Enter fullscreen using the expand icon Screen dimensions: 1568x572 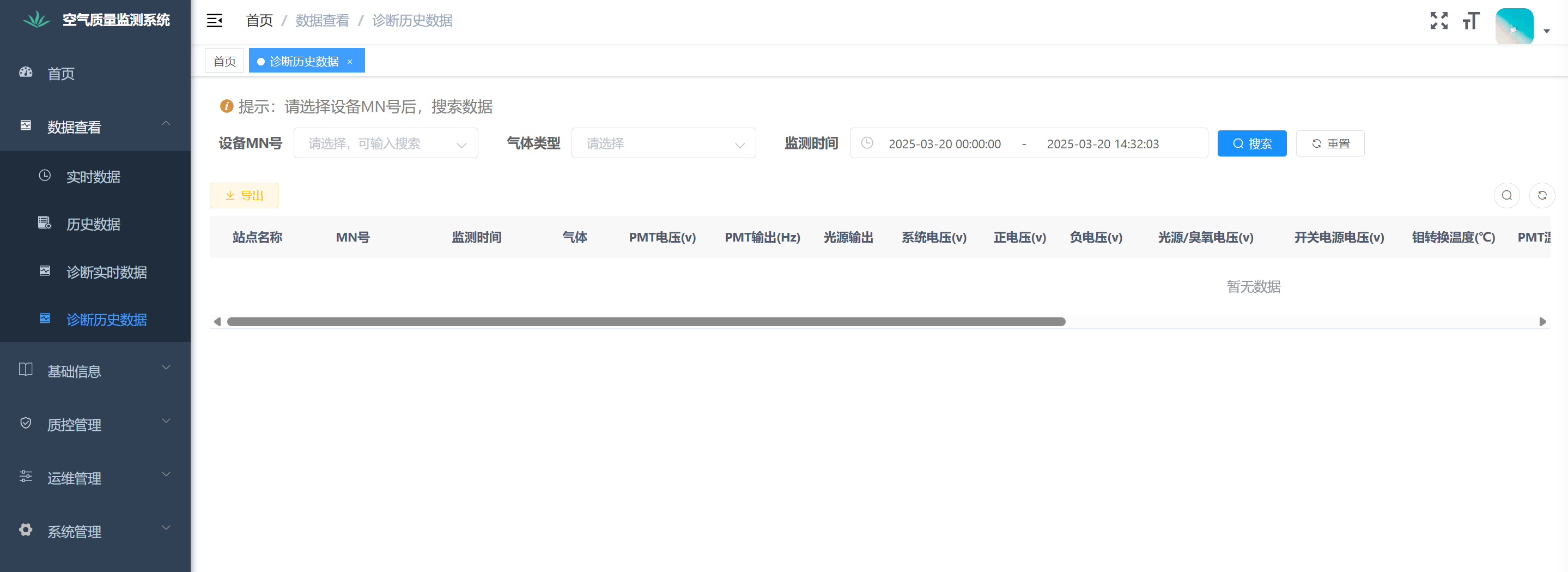point(1439,20)
